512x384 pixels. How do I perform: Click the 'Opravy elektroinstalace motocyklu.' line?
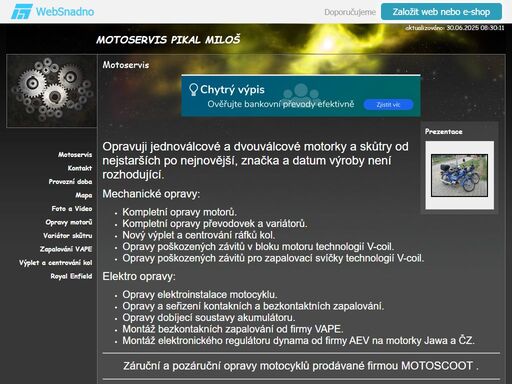pos(200,295)
